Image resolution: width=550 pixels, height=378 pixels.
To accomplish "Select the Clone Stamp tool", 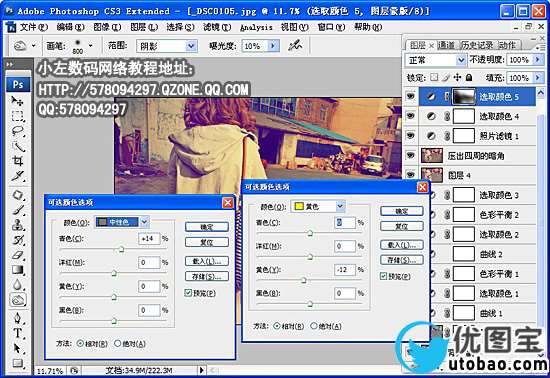I will (17, 225).
